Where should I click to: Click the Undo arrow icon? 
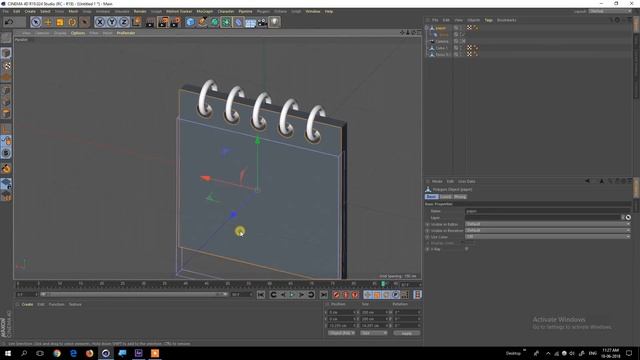pos(9,22)
